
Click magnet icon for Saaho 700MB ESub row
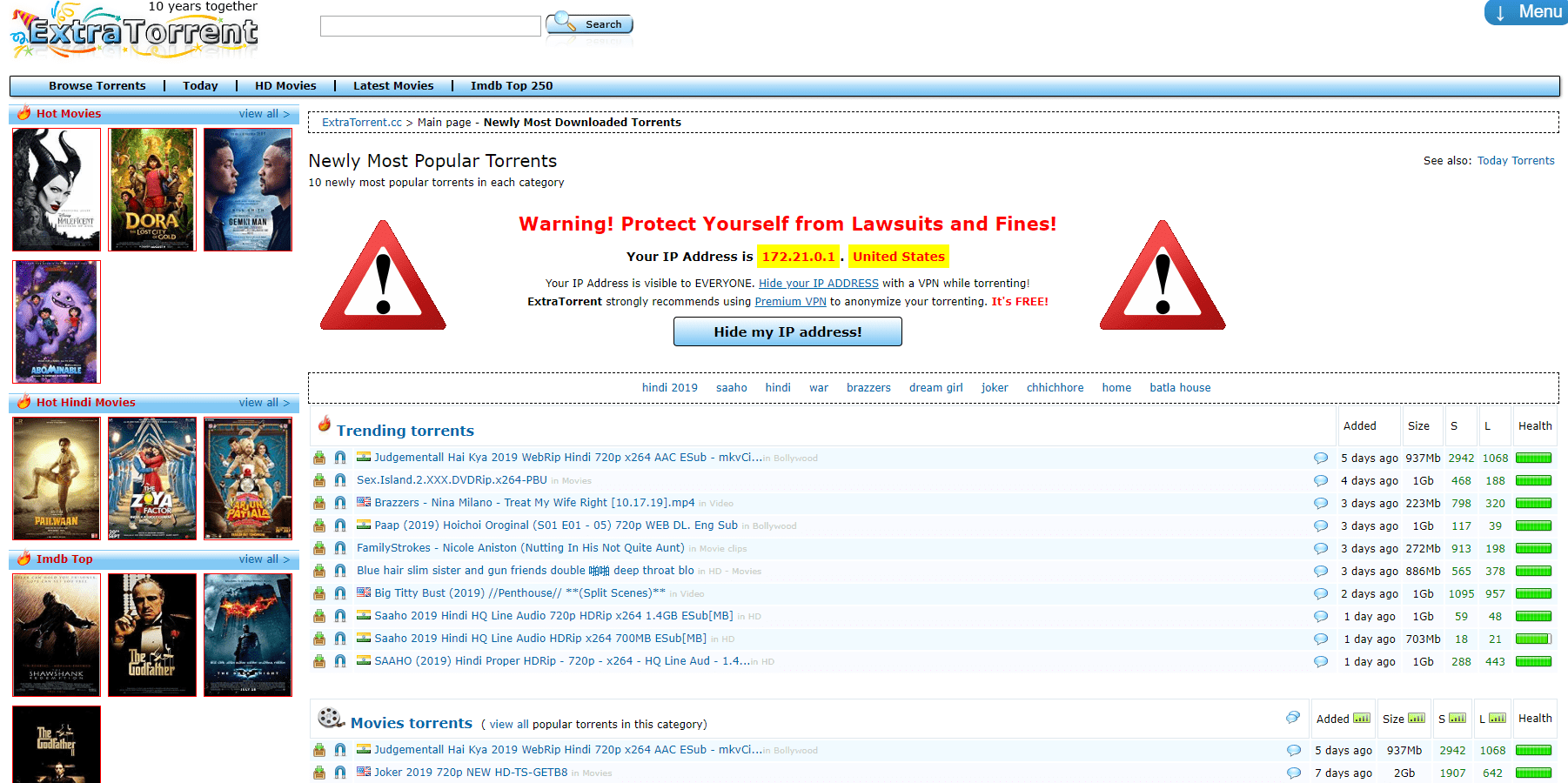click(x=340, y=639)
